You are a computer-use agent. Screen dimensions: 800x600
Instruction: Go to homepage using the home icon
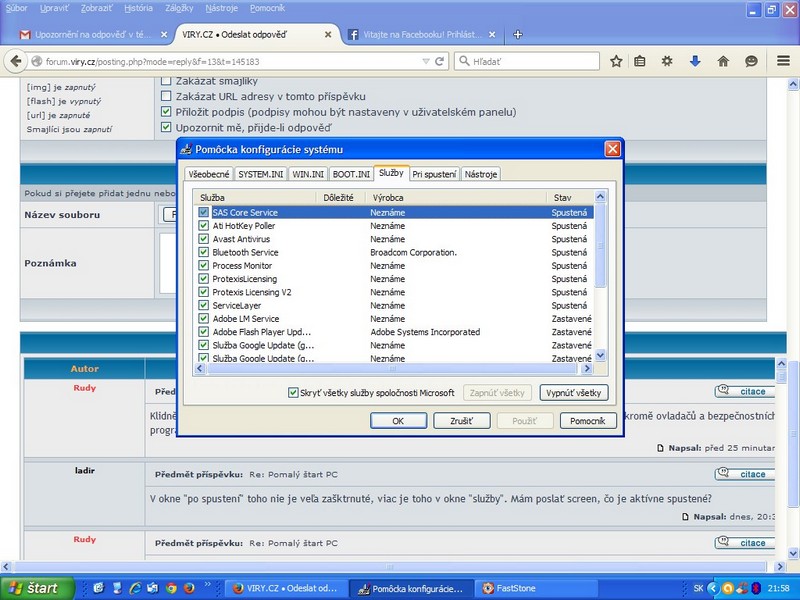(x=724, y=61)
